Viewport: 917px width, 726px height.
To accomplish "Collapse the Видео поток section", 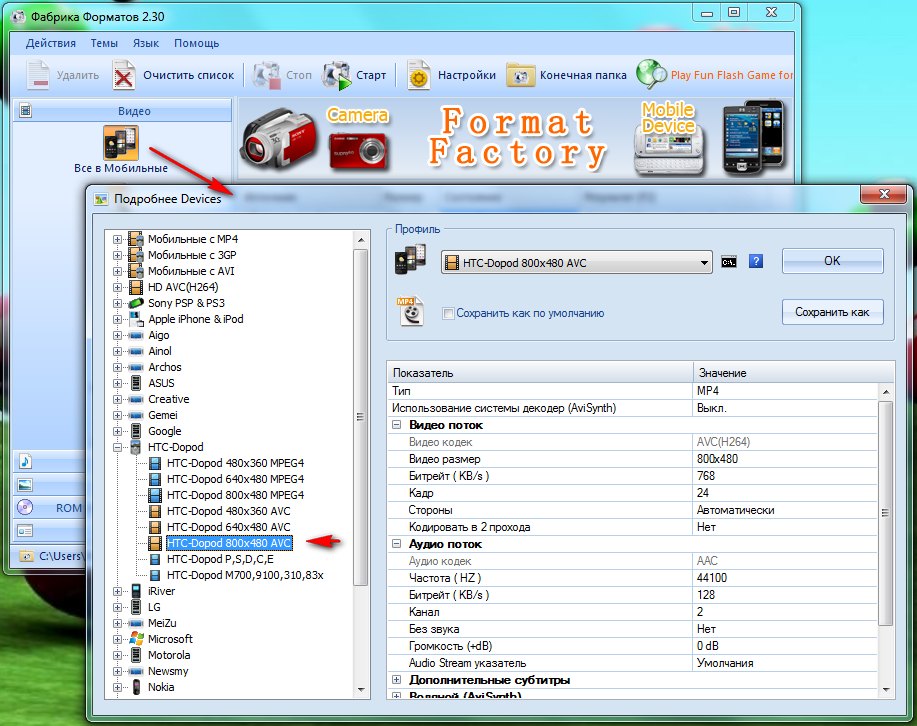I will click(x=396, y=425).
